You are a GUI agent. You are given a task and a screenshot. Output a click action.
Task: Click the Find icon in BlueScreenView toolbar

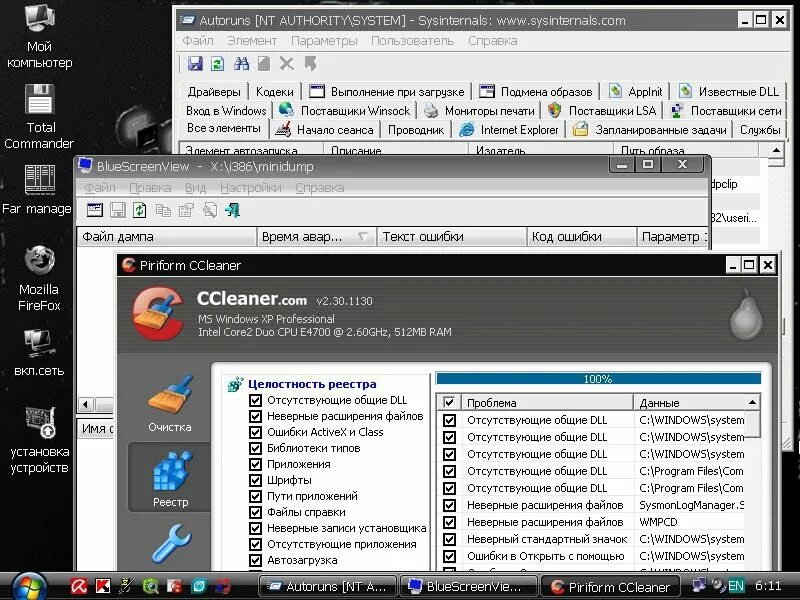(210, 210)
